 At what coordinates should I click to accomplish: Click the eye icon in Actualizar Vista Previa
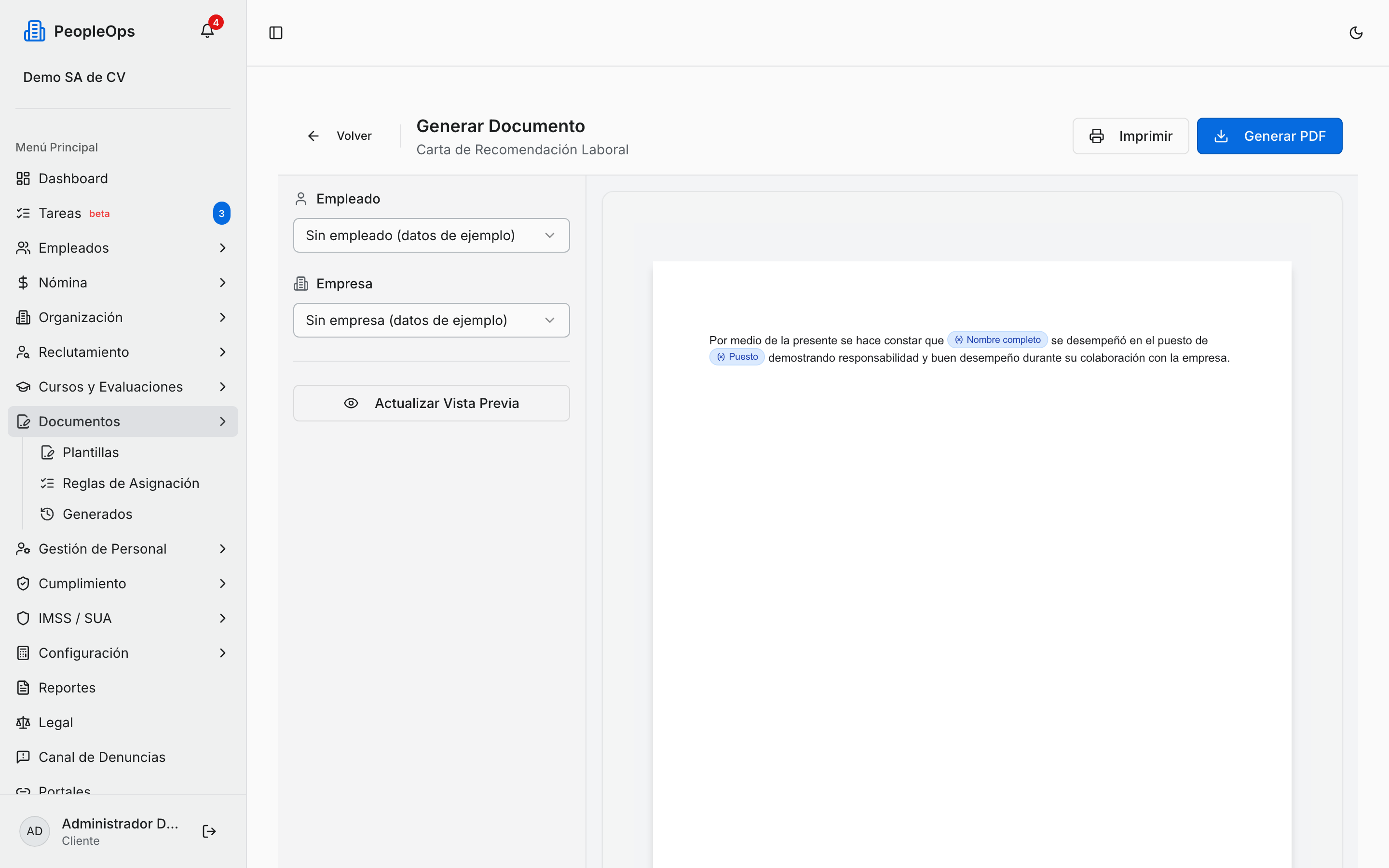(x=351, y=403)
